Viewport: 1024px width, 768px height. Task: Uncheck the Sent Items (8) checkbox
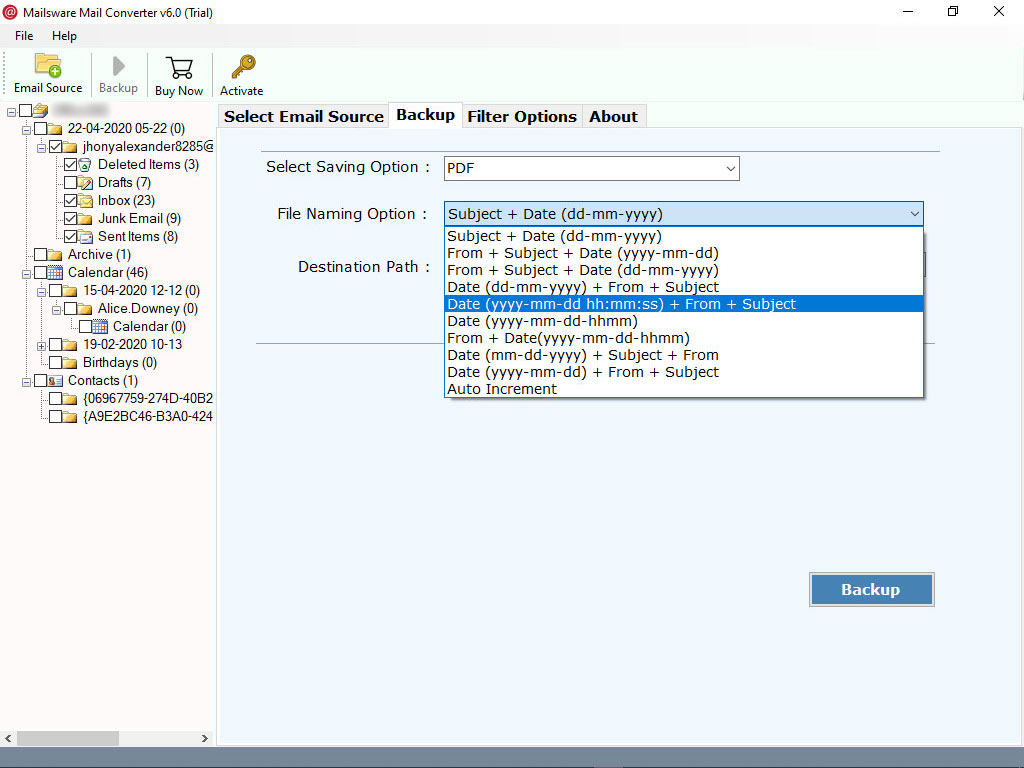(x=71, y=236)
